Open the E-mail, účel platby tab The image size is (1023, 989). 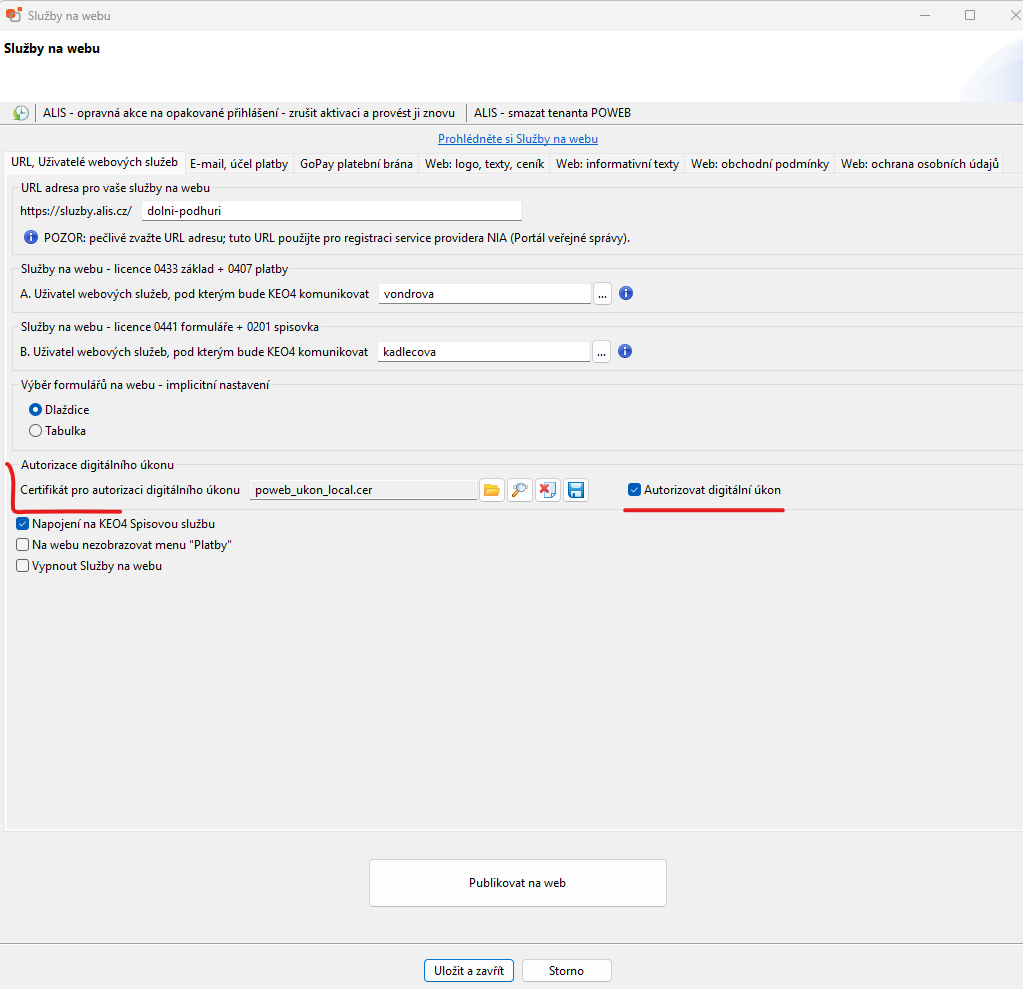click(x=239, y=164)
